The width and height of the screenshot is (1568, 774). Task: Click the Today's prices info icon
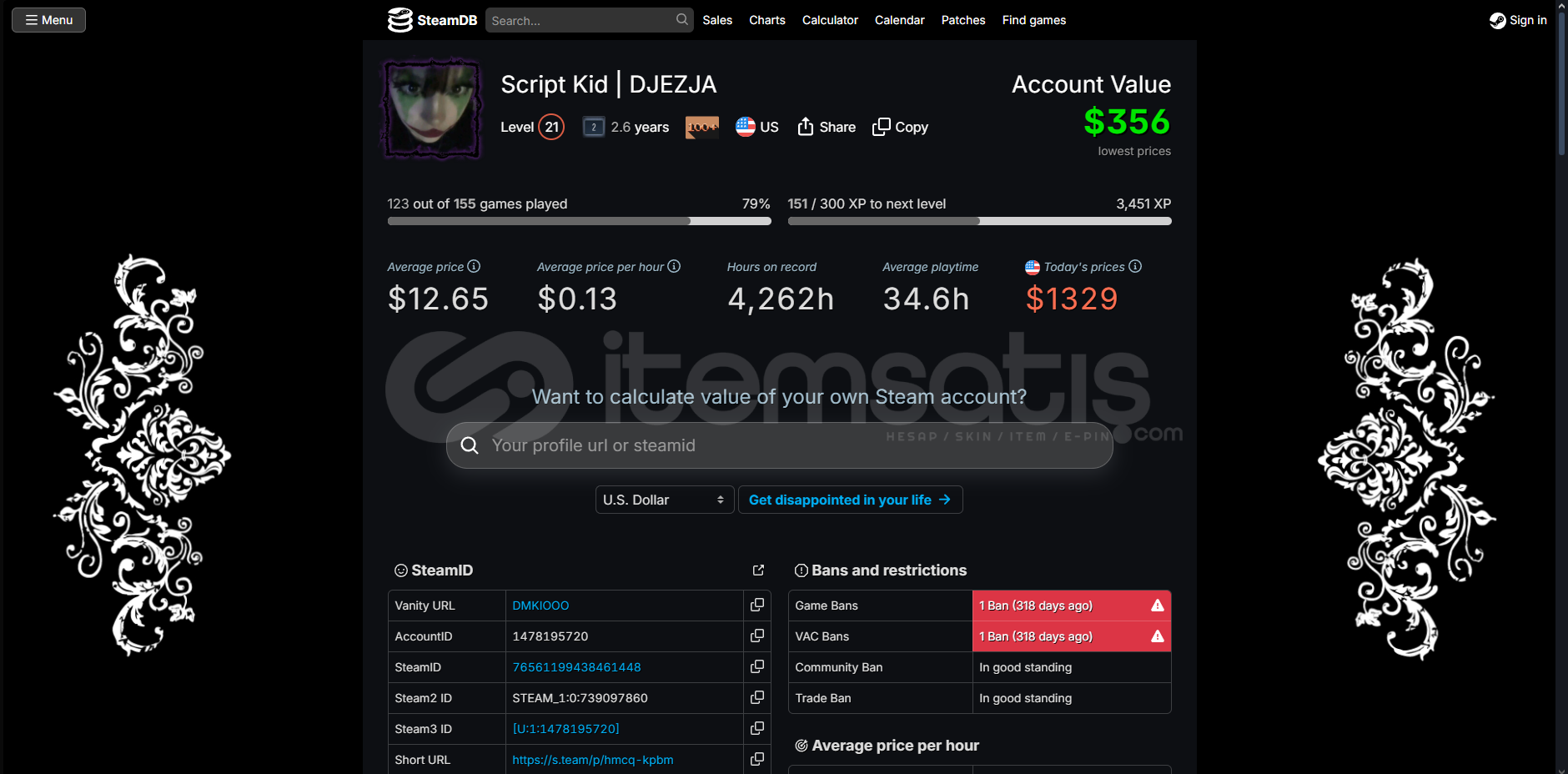(x=1135, y=266)
